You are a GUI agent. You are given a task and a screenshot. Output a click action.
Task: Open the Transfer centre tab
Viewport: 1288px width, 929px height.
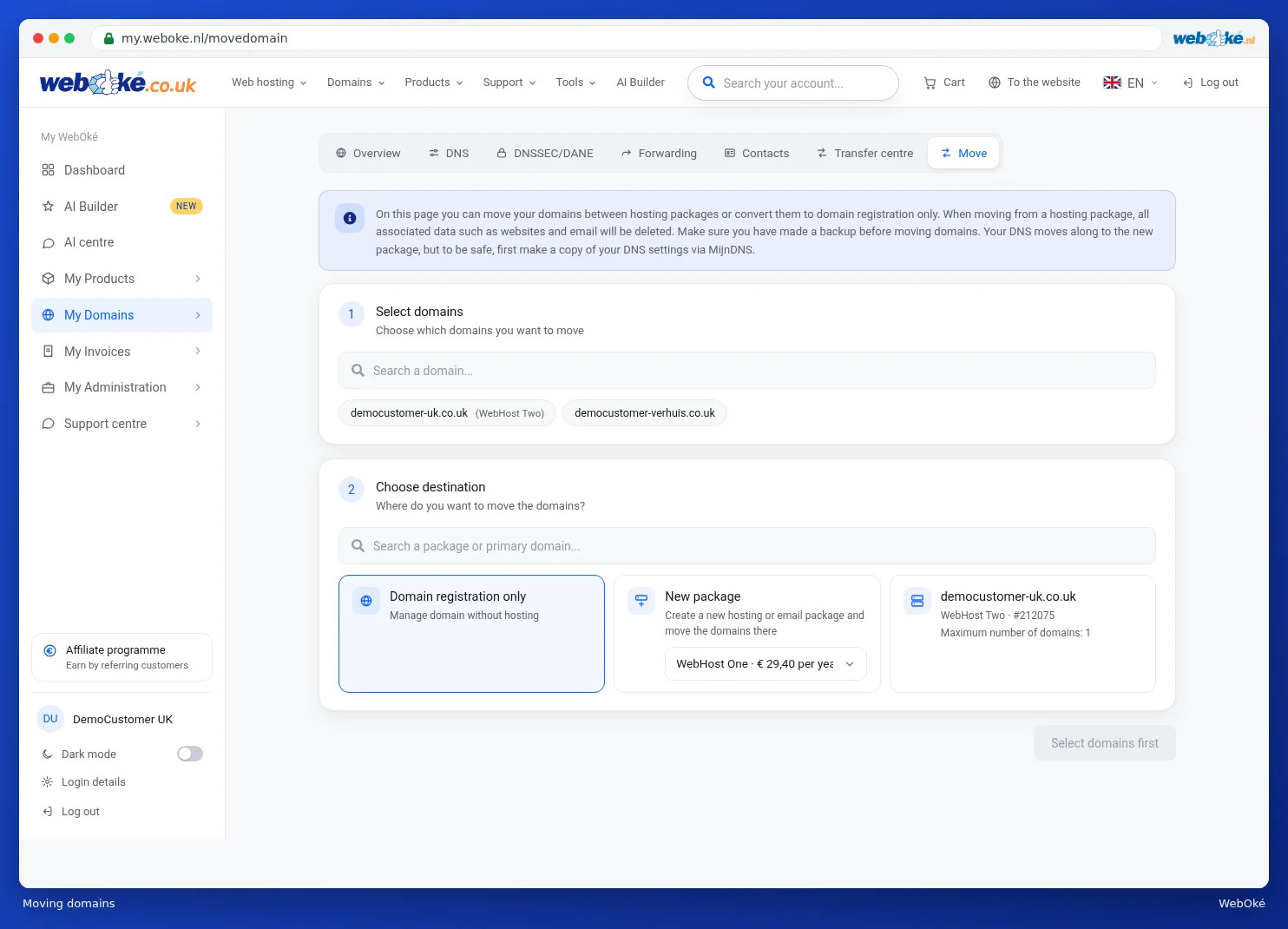click(865, 154)
